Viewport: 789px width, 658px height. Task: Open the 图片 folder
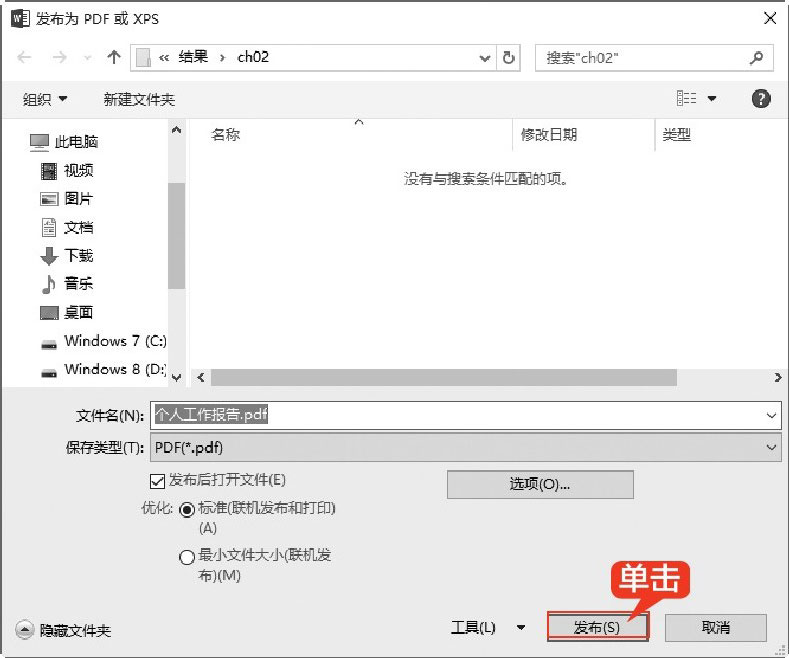pyautogui.click(x=78, y=199)
